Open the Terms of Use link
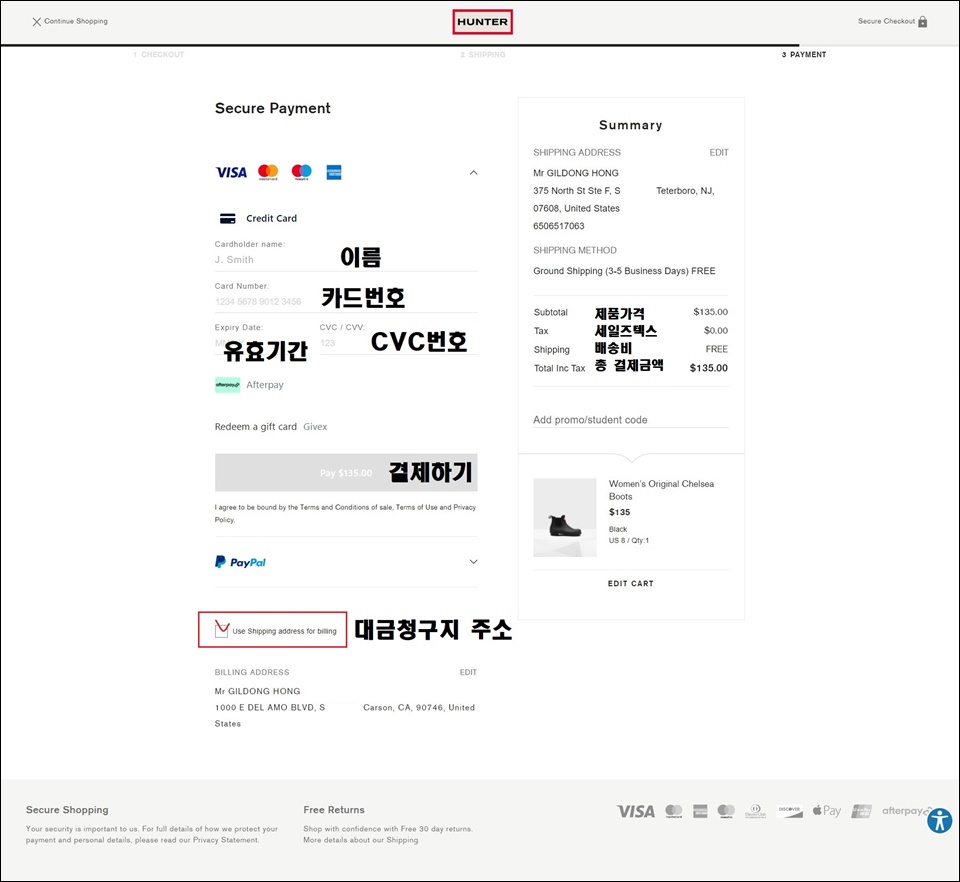This screenshot has width=960, height=882. click(417, 507)
